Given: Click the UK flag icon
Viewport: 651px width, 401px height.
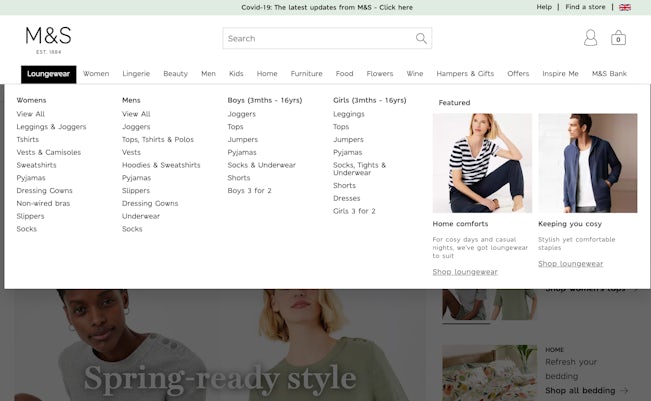Looking at the screenshot, I should point(625,7).
